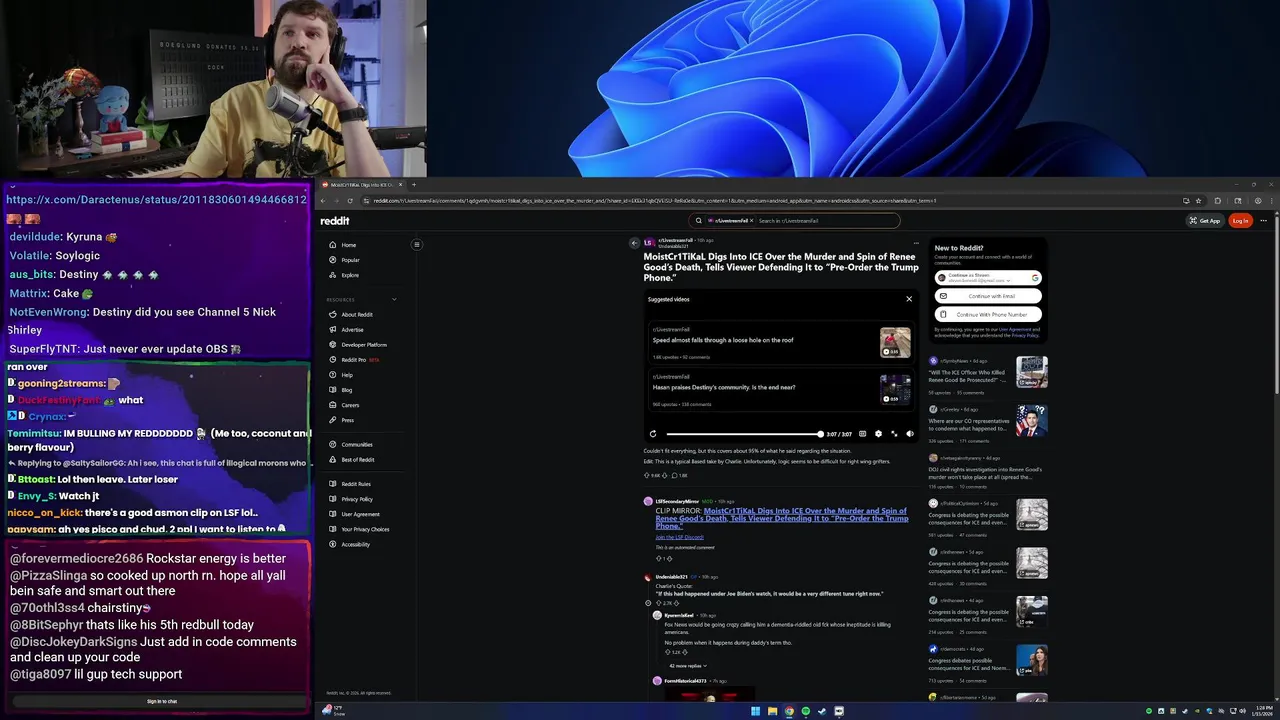
Task: Open Popular in Reddit sidebar
Action: (x=344, y=260)
